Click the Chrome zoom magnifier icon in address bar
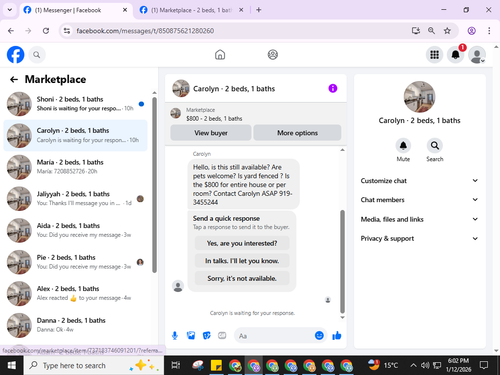The image size is (500, 375). (x=431, y=31)
